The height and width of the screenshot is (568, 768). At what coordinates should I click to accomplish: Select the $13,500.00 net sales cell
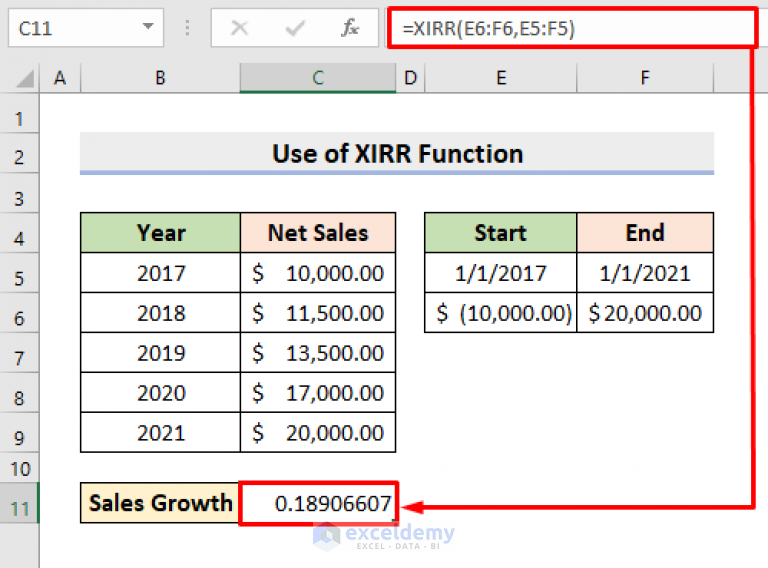coord(318,353)
